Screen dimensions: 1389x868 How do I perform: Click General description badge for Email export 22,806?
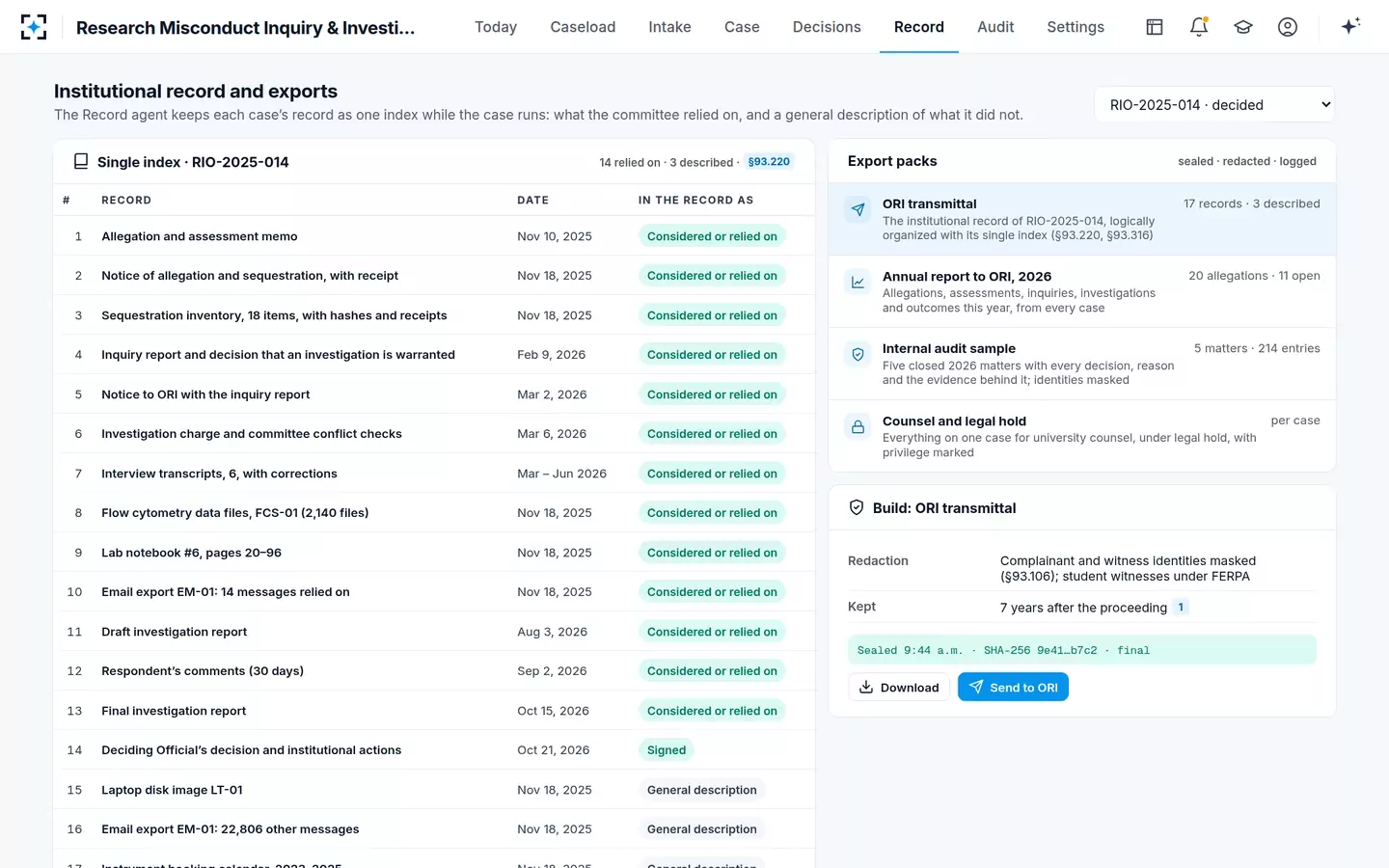coord(701,829)
